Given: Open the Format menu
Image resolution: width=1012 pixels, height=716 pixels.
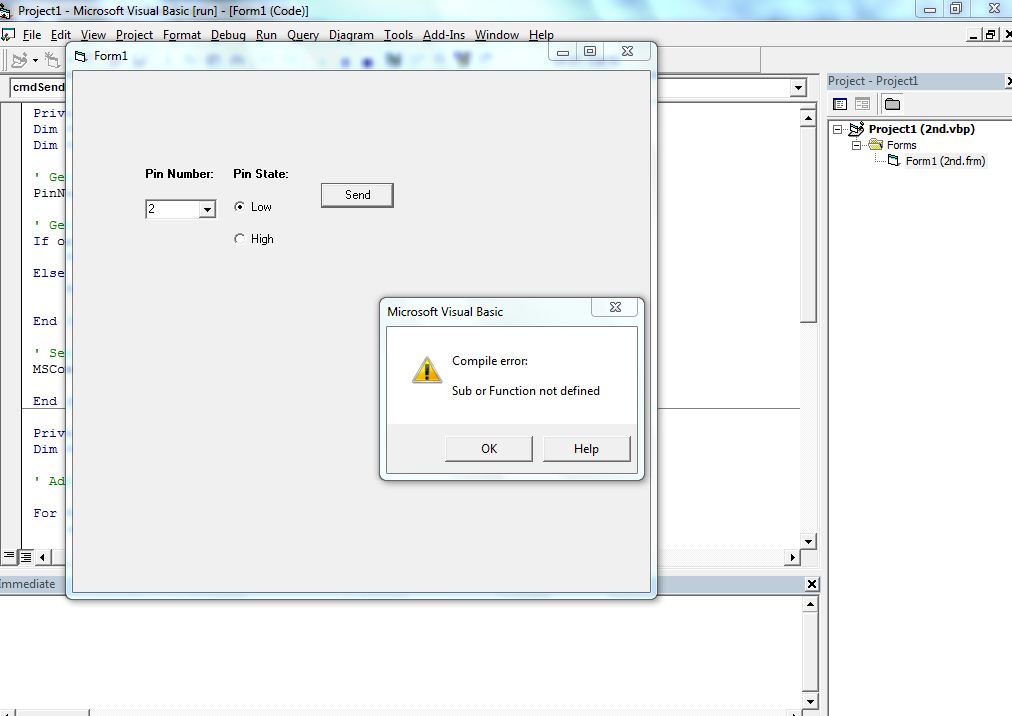Looking at the screenshot, I should pyautogui.click(x=181, y=35).
